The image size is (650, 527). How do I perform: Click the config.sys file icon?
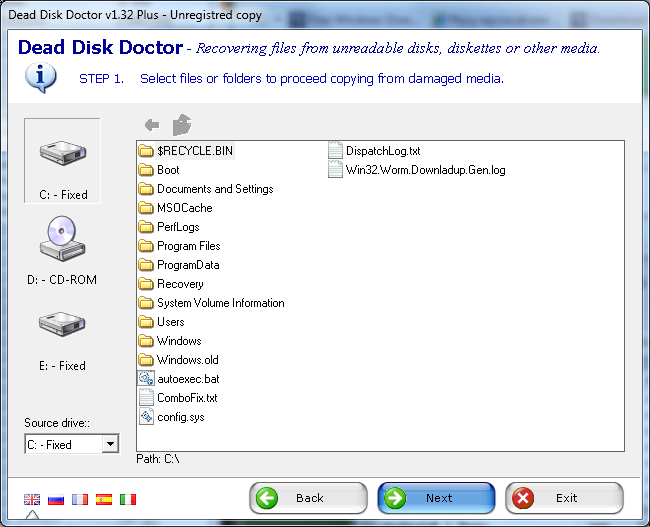coord(146,417)
